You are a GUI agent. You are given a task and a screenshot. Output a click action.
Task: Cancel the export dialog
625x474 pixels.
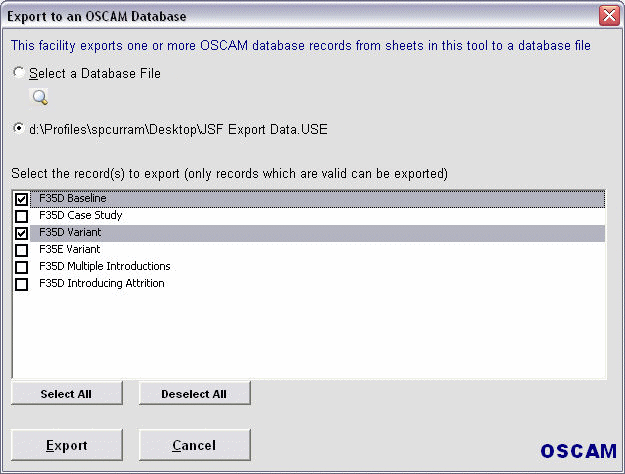(195, 445)
